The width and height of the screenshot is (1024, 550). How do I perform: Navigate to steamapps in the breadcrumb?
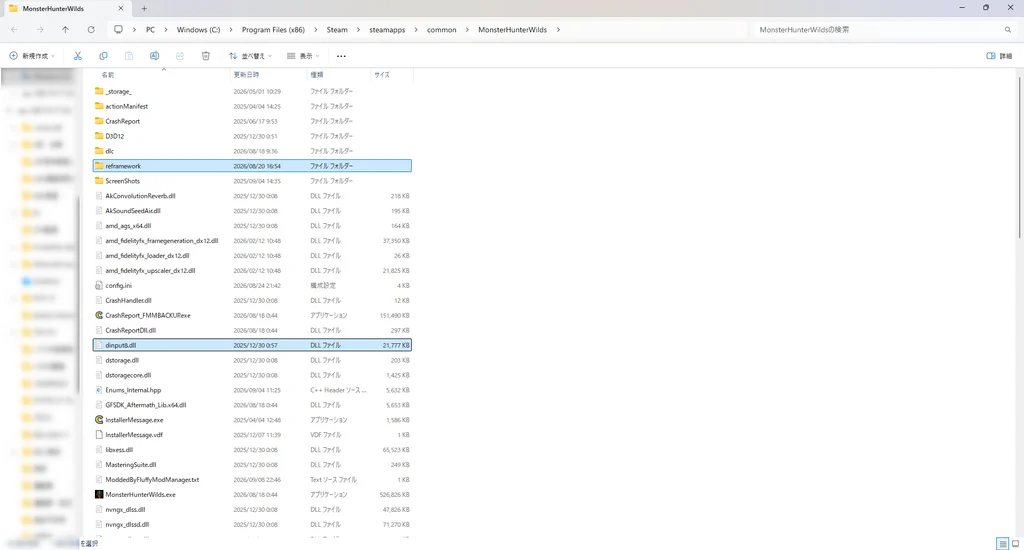pos(387,29)
